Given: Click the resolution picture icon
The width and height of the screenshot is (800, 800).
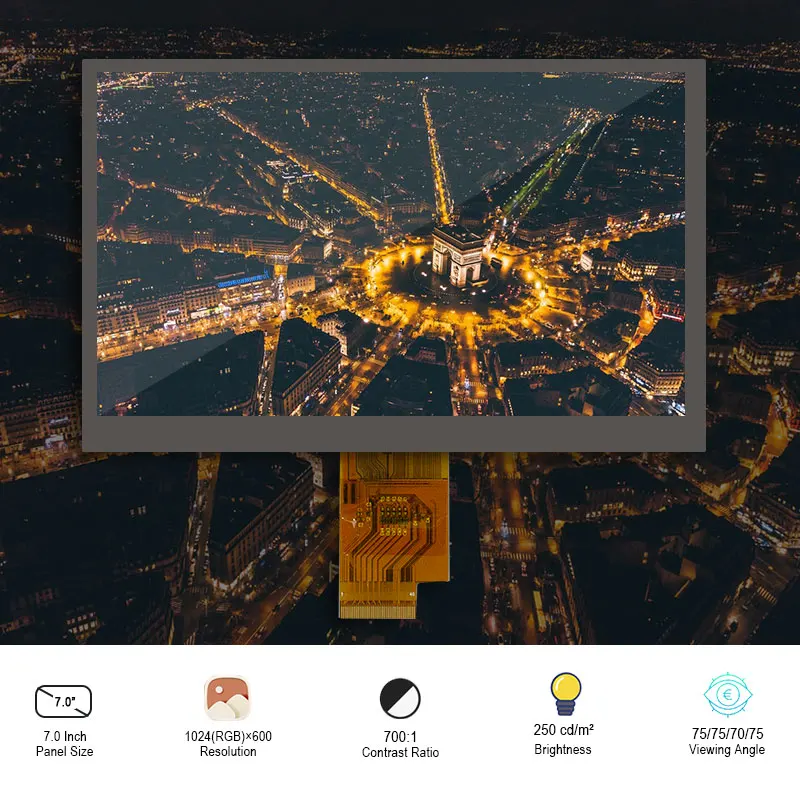Looking at the screenshot, I should point(228,698).
